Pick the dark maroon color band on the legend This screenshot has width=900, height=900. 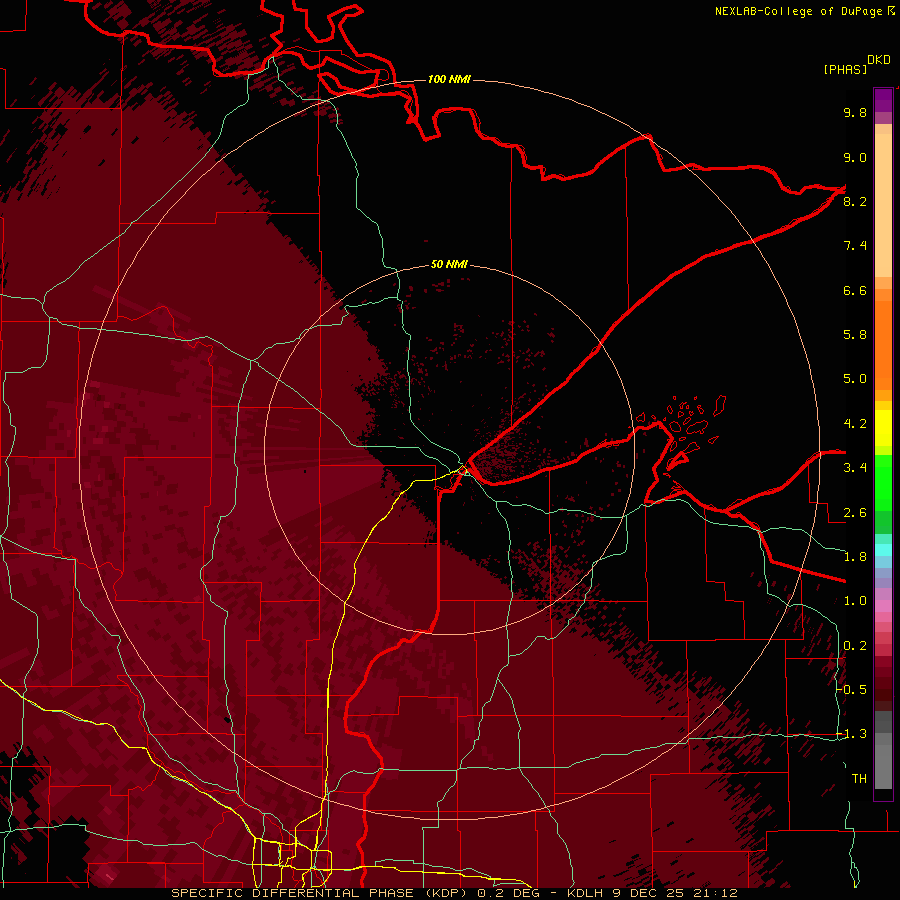pos(883,692)
